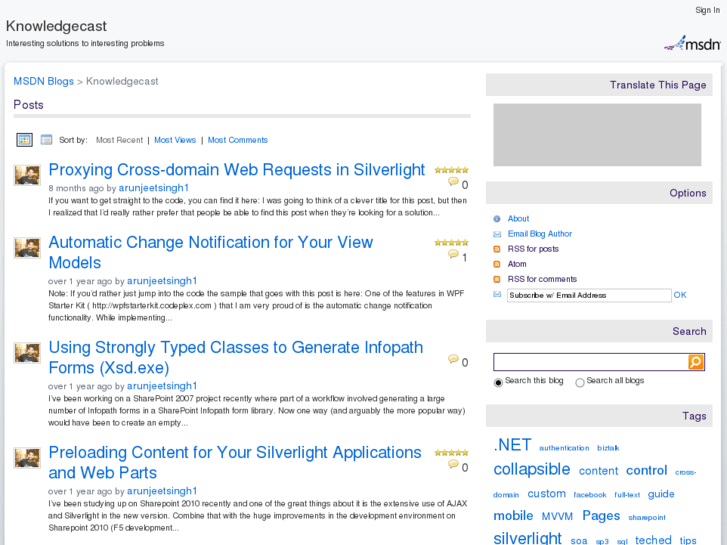Click the blog search text box

pyautogui.click(x=591, y=362)
